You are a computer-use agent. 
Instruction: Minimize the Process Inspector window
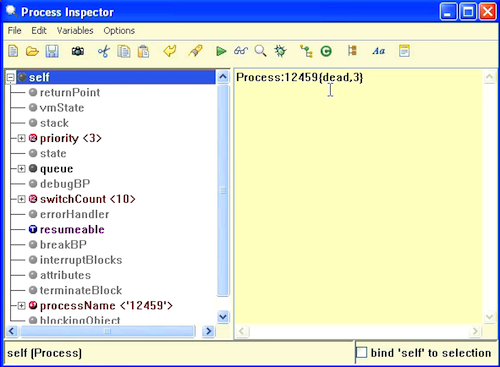448,12
